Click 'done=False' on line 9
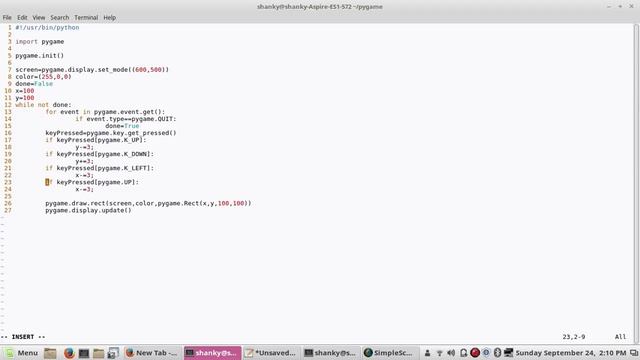 click(x=34, y=84)
